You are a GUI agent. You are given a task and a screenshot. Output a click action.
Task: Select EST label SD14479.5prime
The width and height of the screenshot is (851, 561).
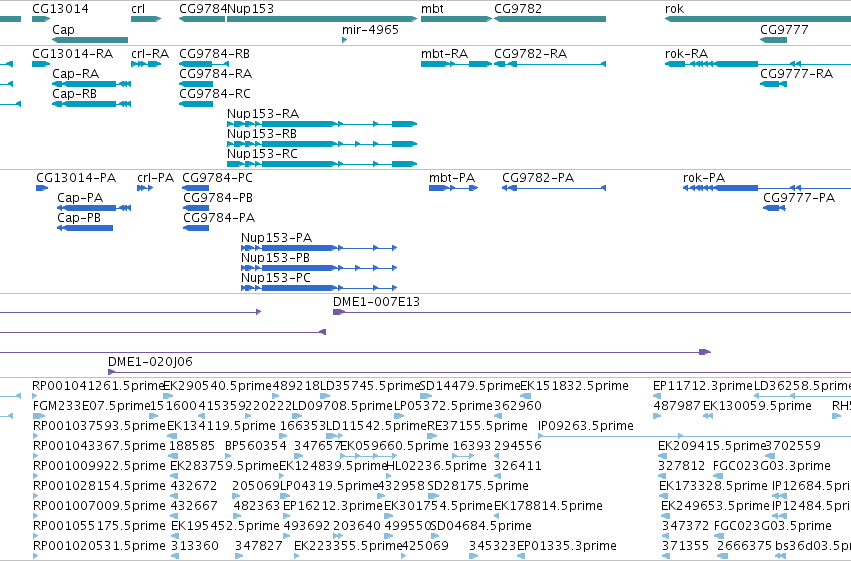click(x=470, y=386)
